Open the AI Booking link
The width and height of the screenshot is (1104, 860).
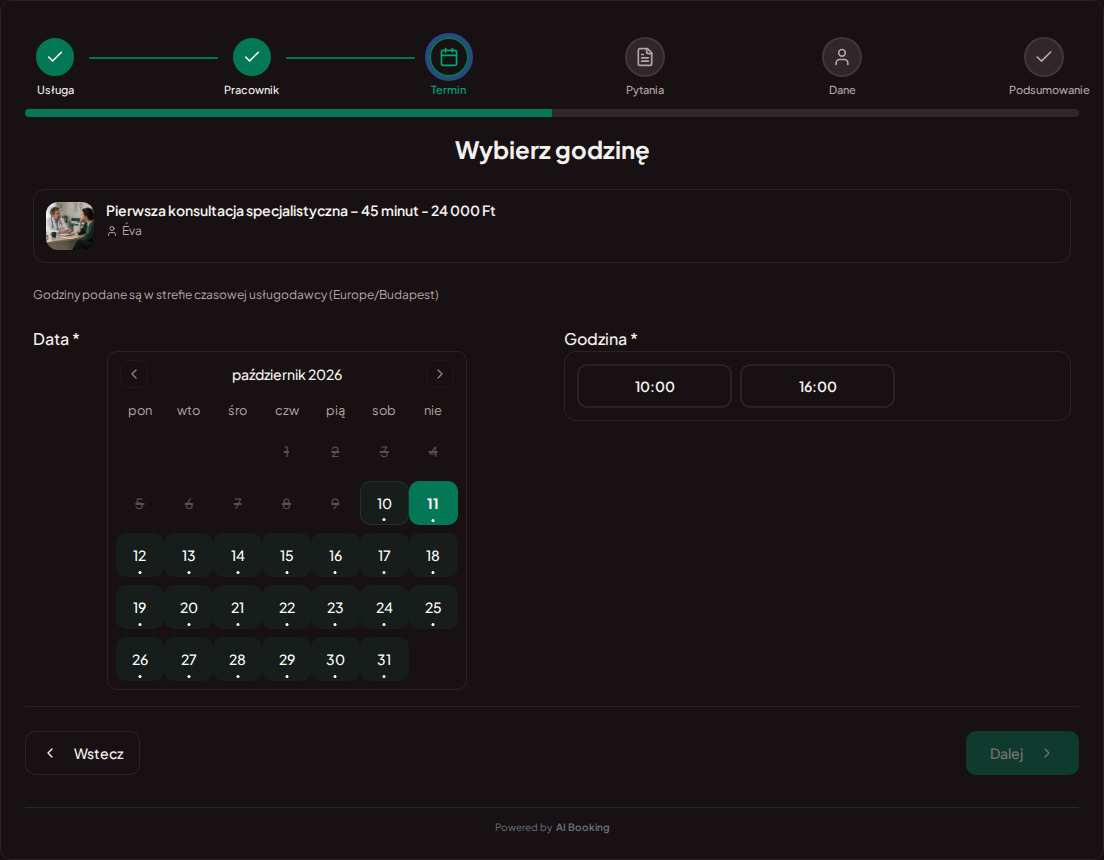[x=582, y=828]
